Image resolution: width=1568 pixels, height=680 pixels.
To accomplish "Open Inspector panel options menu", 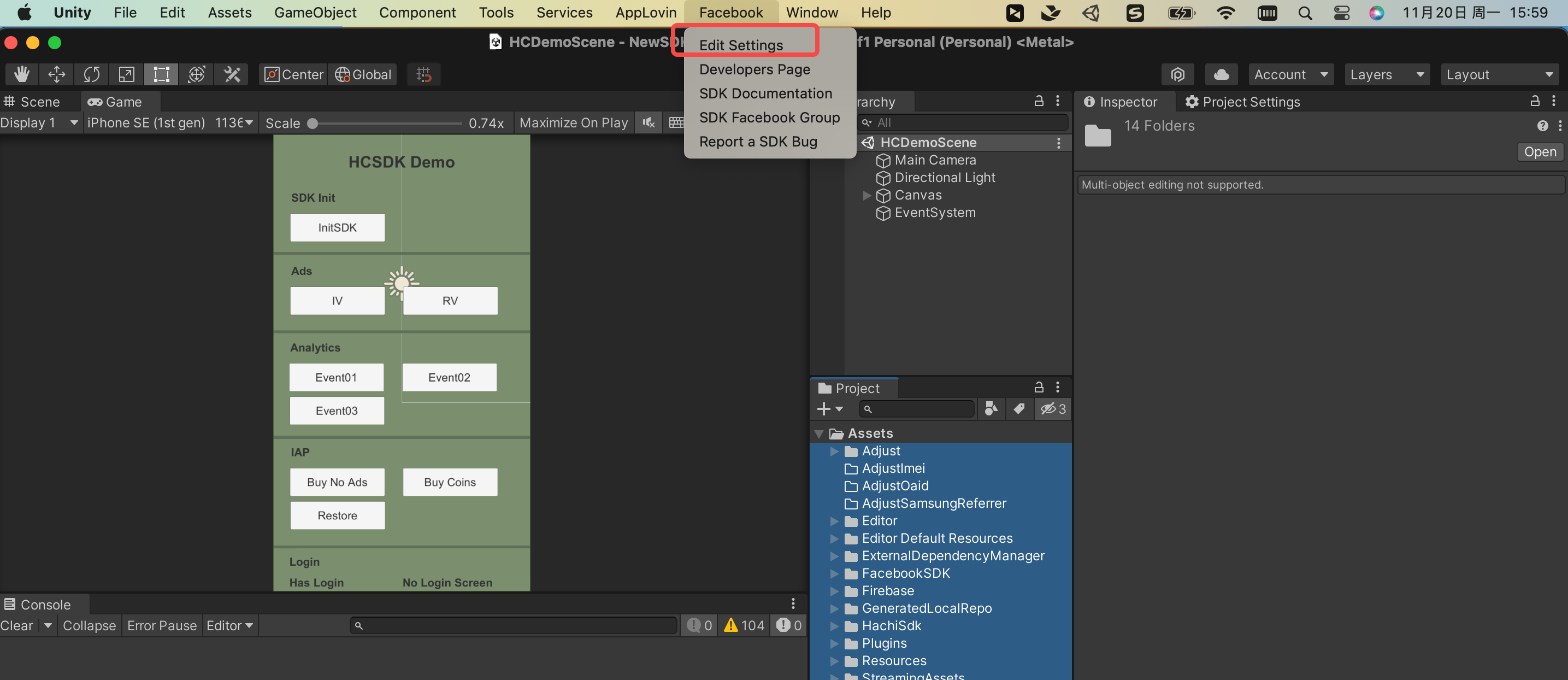I will click(1554, 101).
